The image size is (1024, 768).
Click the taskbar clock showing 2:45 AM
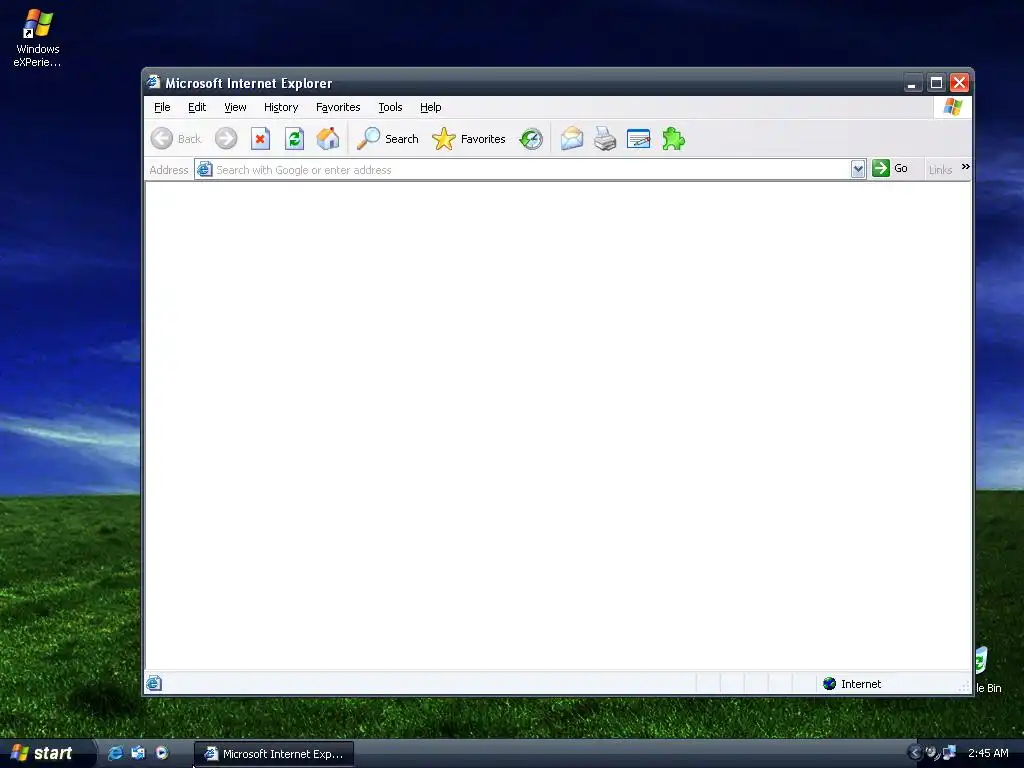(988, 753)
